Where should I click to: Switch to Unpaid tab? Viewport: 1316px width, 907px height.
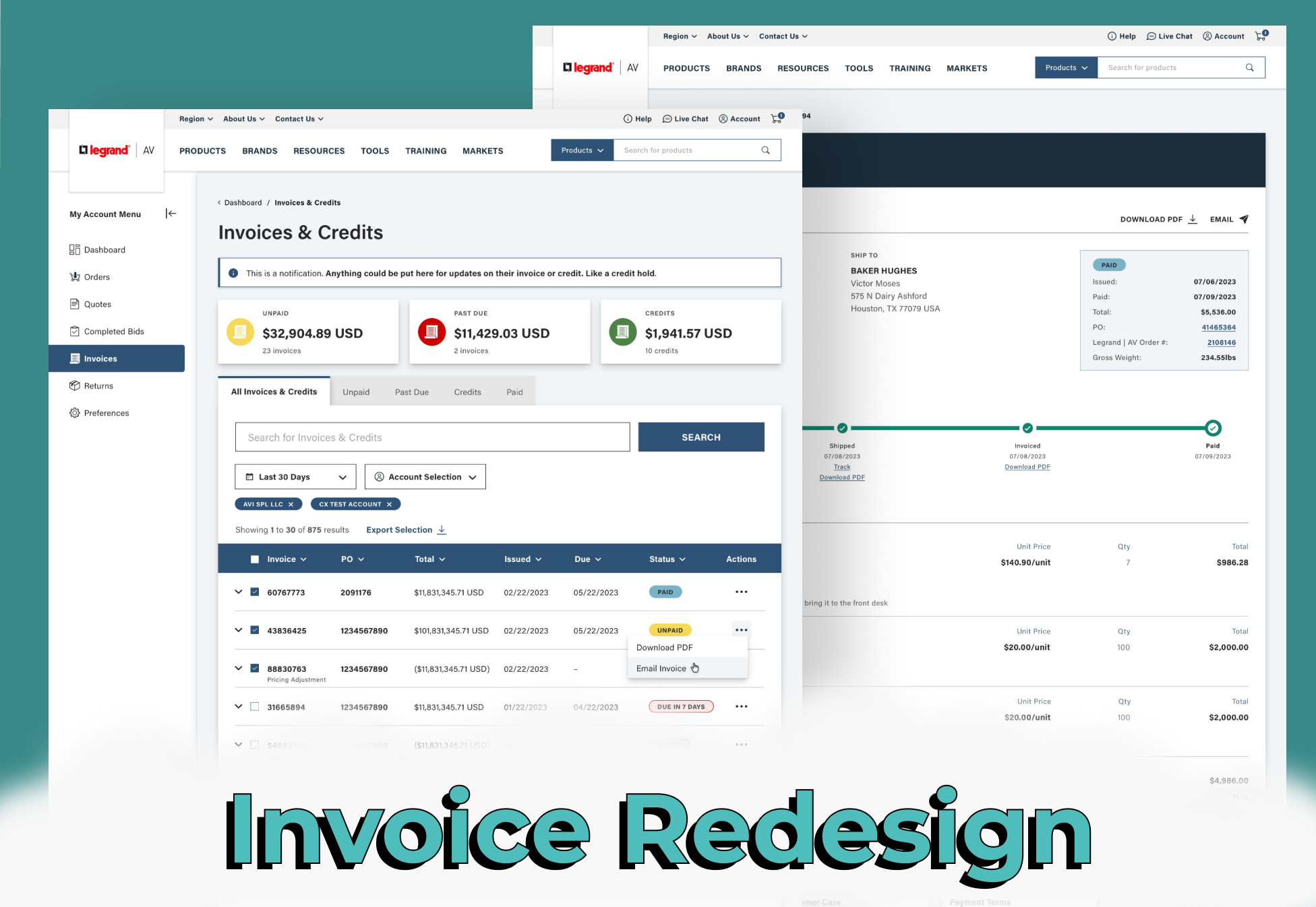(x=356, y=392)
